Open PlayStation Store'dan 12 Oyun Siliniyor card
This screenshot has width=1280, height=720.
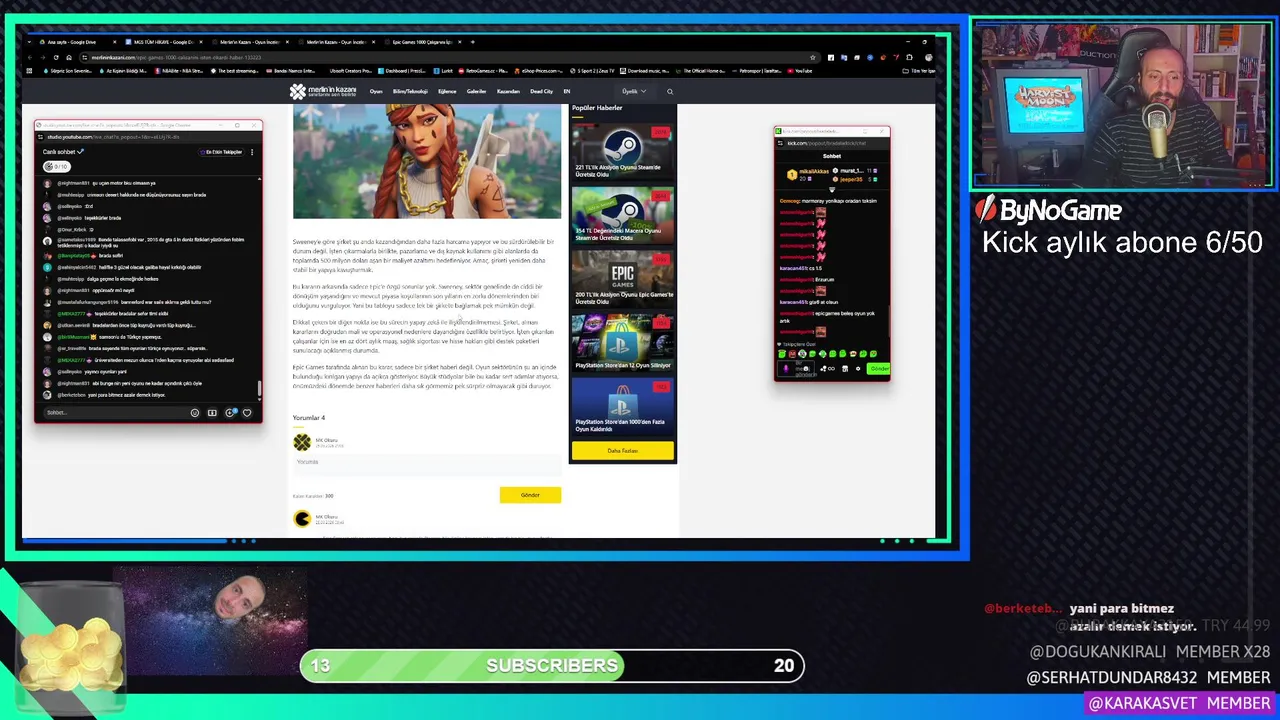(622, 343)
